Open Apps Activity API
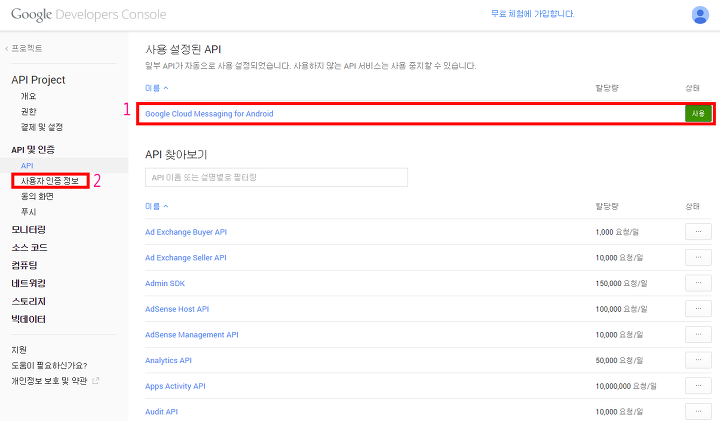 pos(175,386)
